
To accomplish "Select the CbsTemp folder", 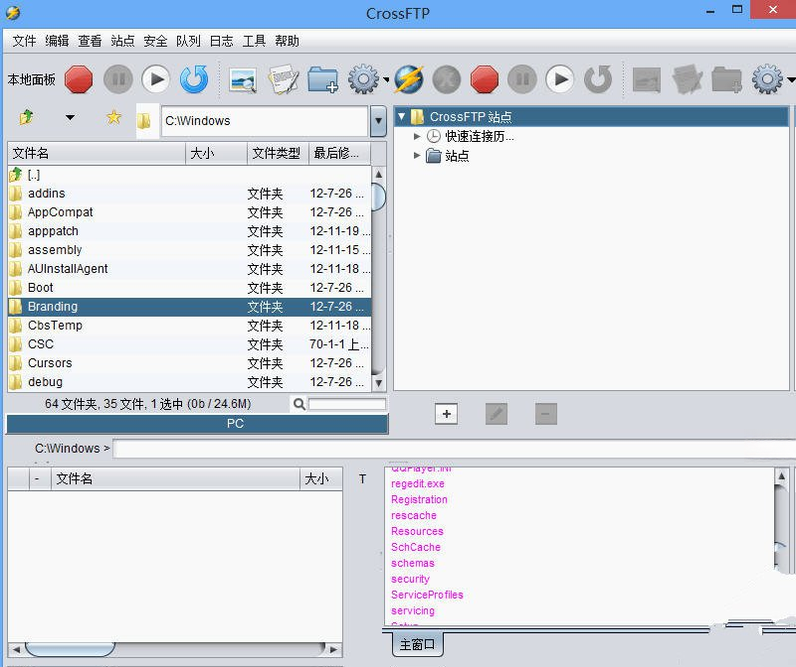I will click(x=189, y=325).
